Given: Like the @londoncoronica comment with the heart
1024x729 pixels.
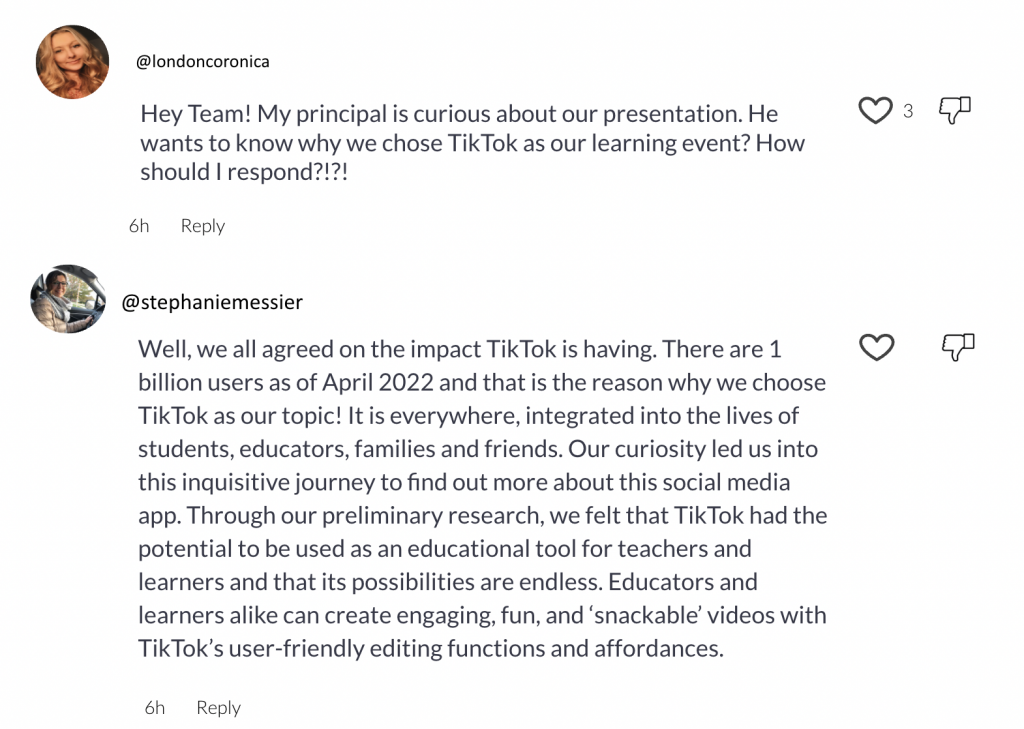Looking at the screenshot, I should (x=875, y=111).
